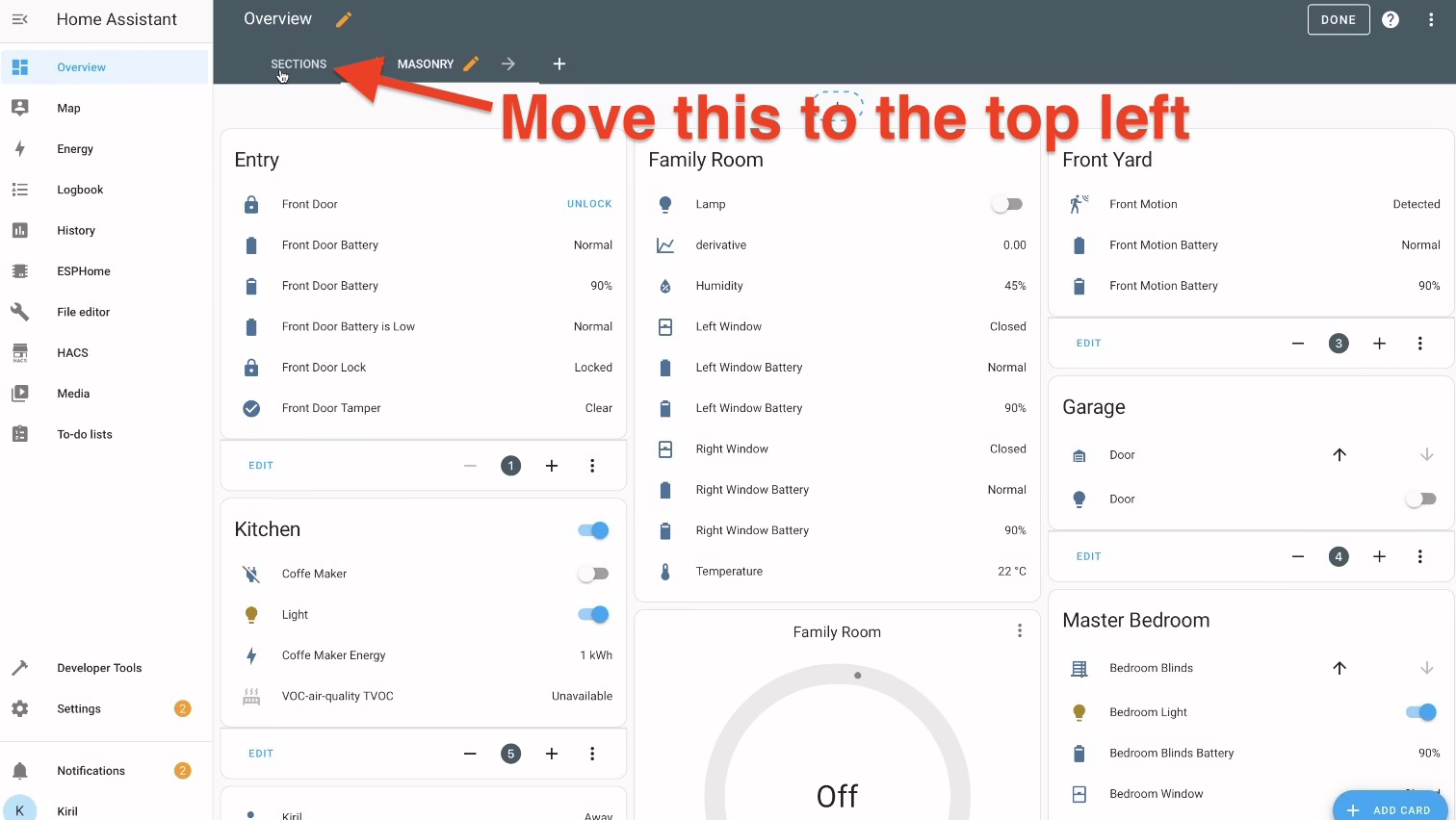Open the help question mark icon
The width and height of the screenshot is (1456, 820).
coord(1391,19)
